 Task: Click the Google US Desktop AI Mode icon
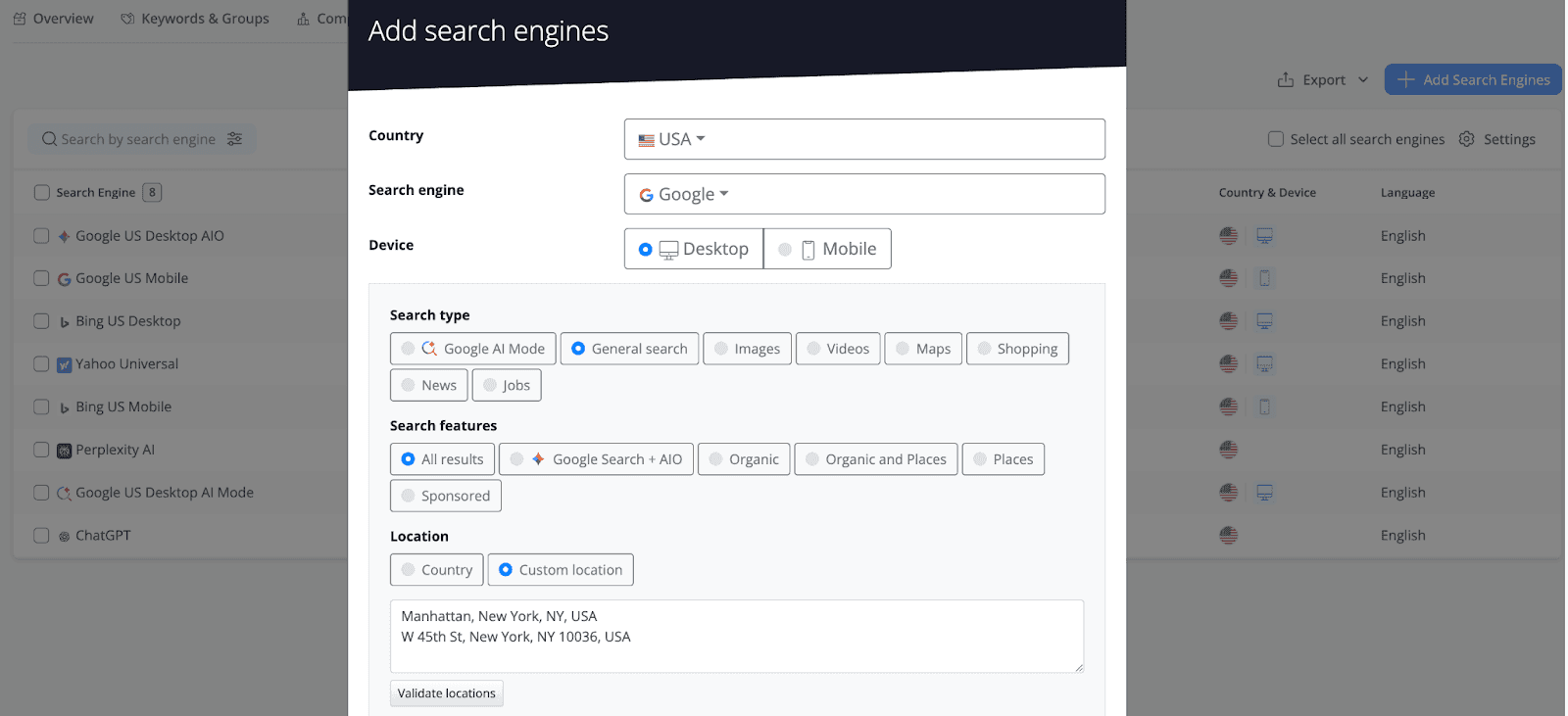(x=64, y=494)
